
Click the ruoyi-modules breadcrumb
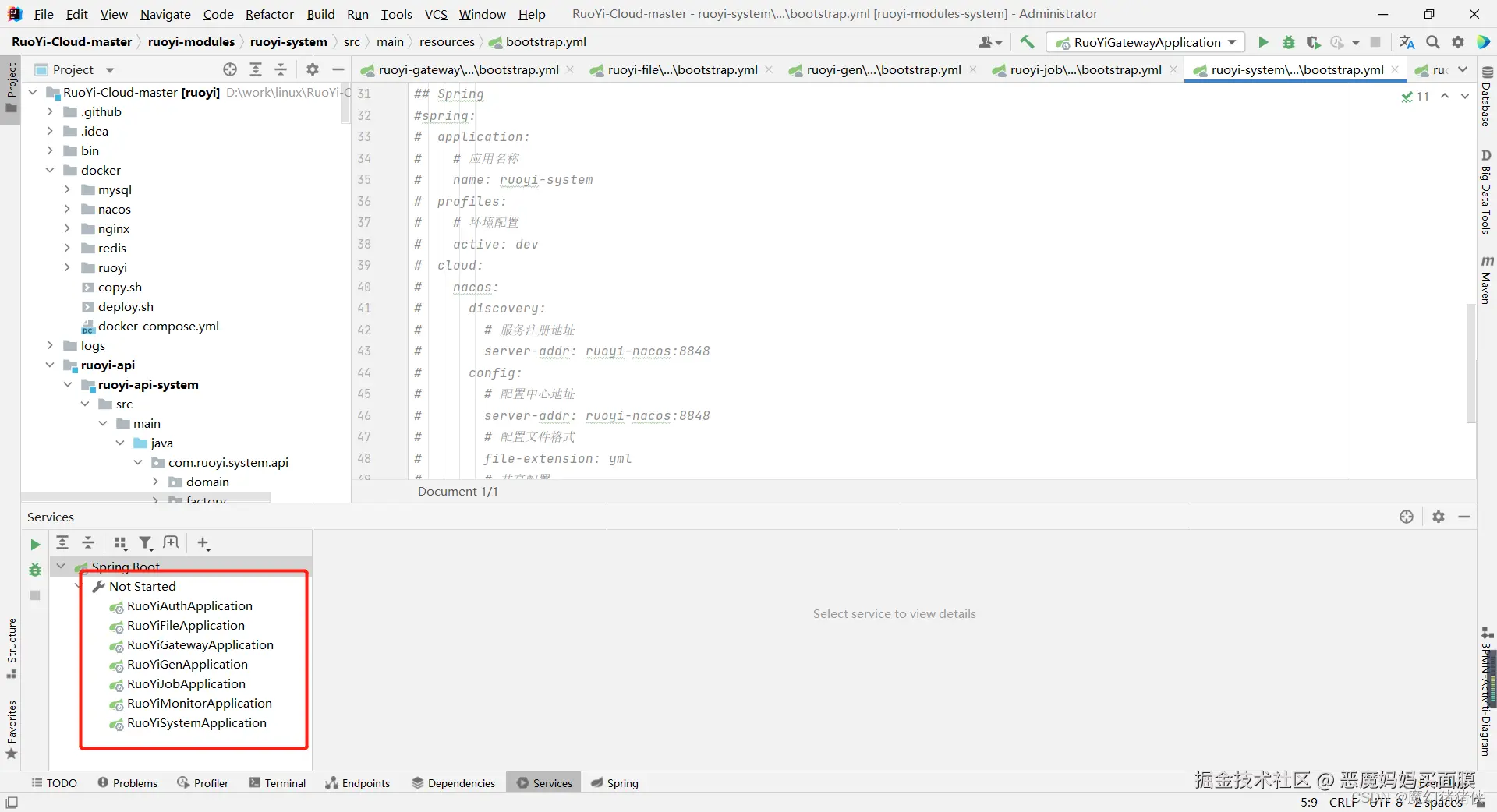(x=191, y=42)
